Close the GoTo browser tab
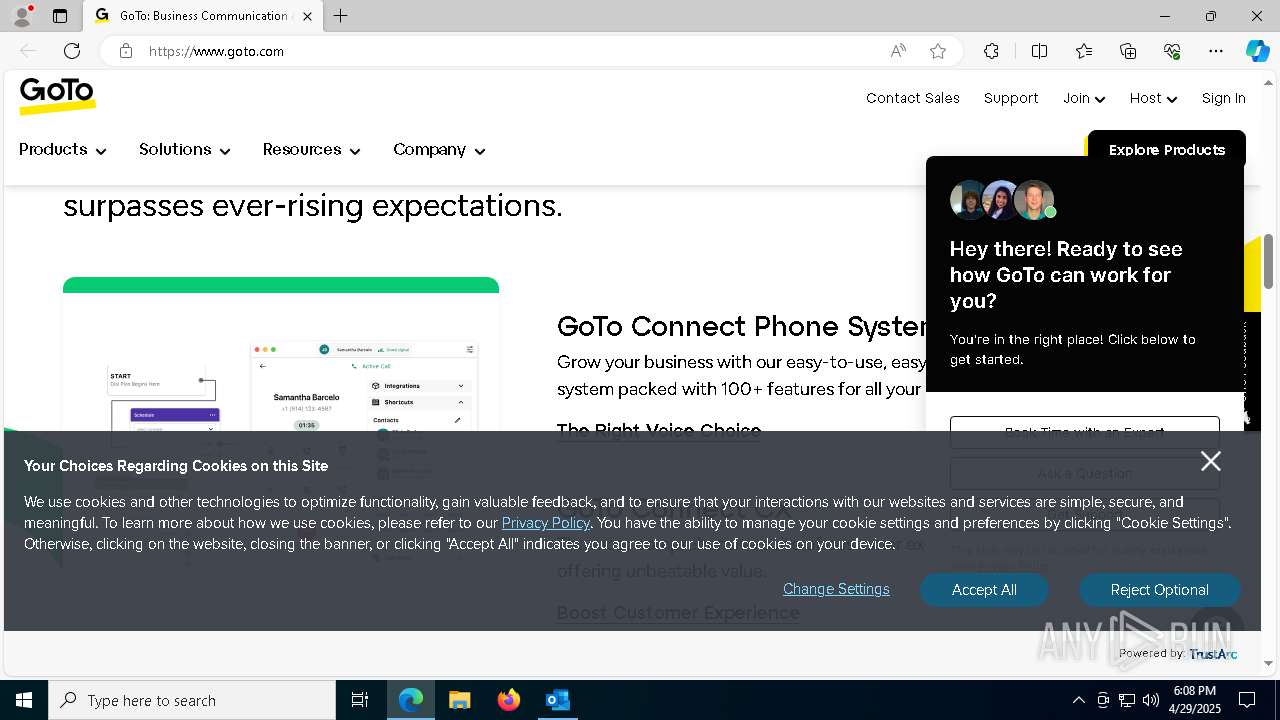The image size is (1280, 720). (x=307, y=16)
